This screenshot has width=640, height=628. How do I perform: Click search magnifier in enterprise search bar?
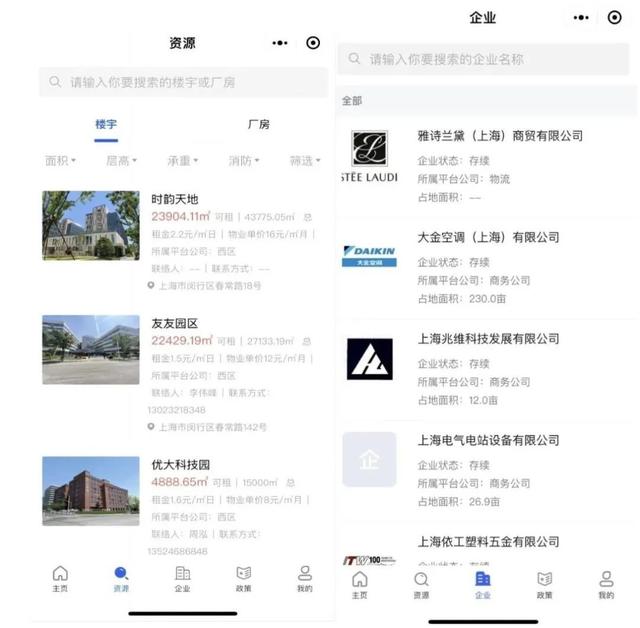354,59
